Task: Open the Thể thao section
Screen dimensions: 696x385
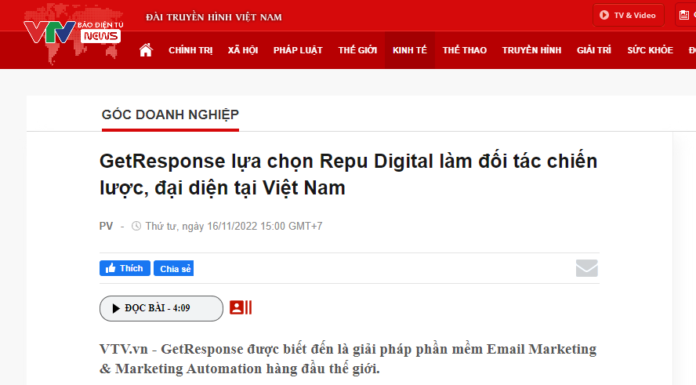Action: [x=464, y=50]
